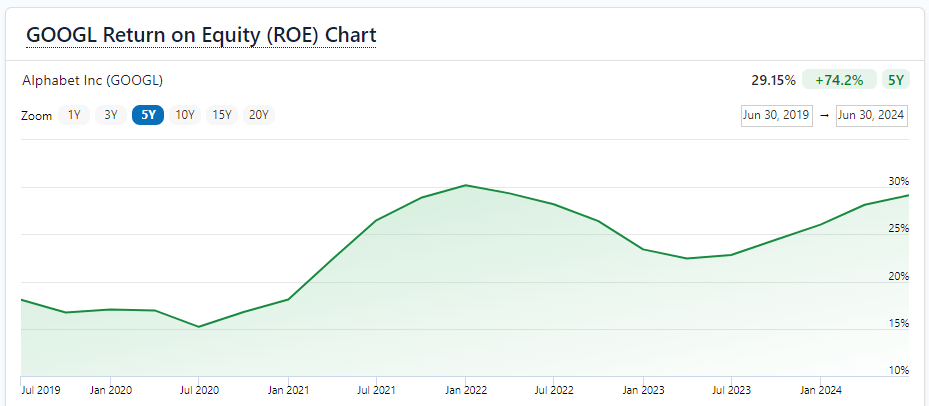This screenshot has height=406, width=929.
Task: Select the 15Y zoom range
Action: pyautogui.click(x=222, y=115)
